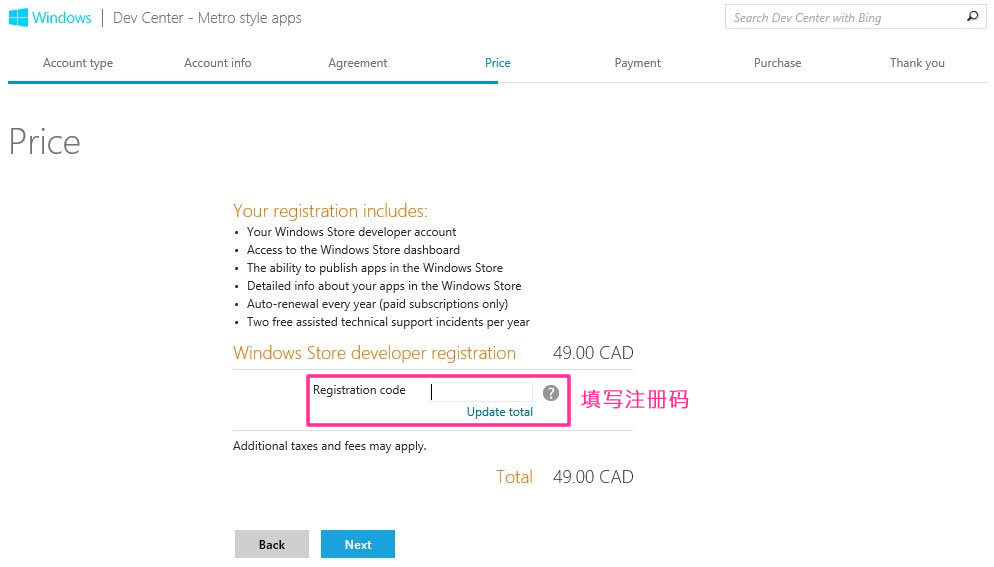Select the active Price step tab
Image resolution: width=994 pixels, height=567 pixels.
tap(498, 63)
